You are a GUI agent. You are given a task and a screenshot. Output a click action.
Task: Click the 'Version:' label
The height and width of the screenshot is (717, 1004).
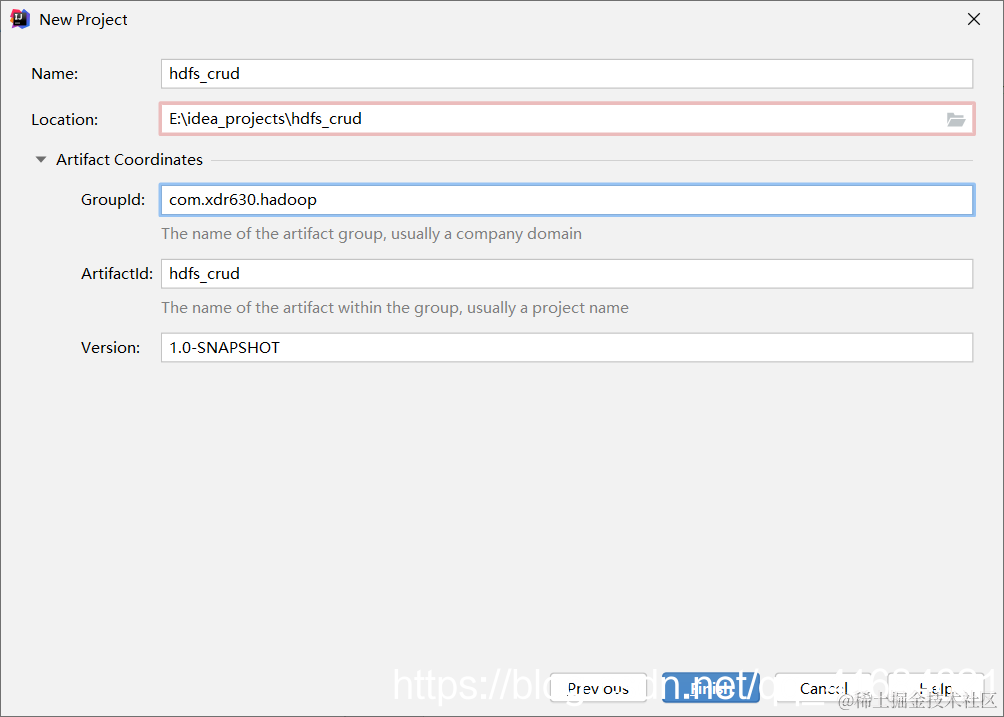[x=110, y=348]
